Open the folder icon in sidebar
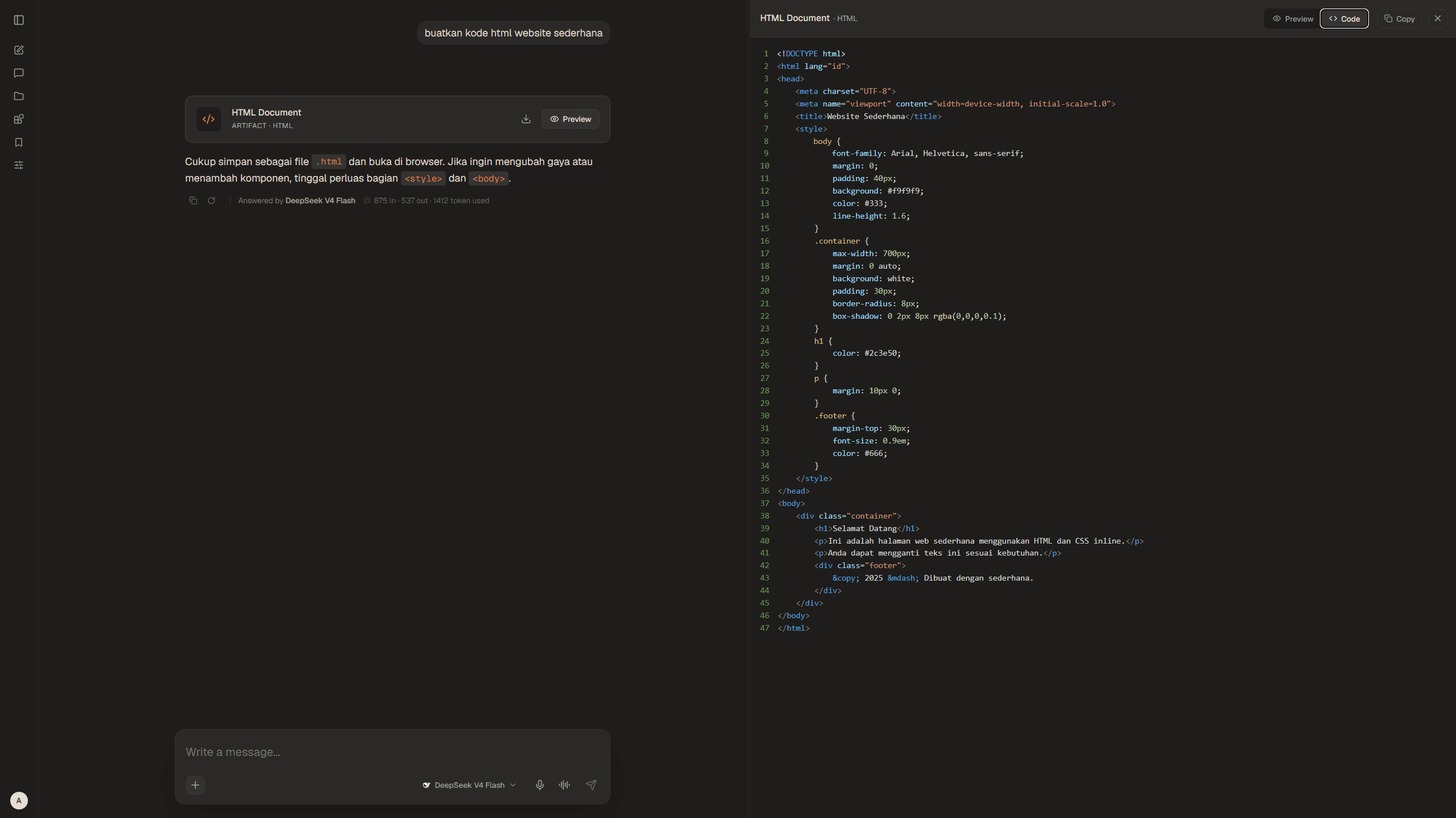This screenshot has width=1456, height=818. [19, 96]
